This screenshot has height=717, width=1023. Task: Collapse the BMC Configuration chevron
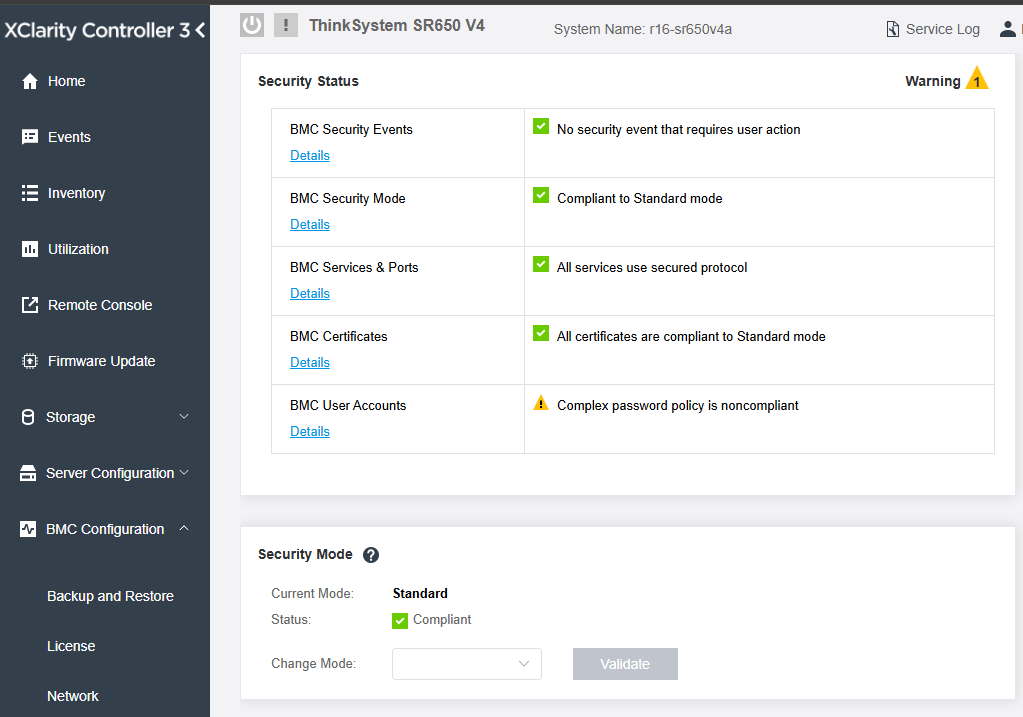184,528
